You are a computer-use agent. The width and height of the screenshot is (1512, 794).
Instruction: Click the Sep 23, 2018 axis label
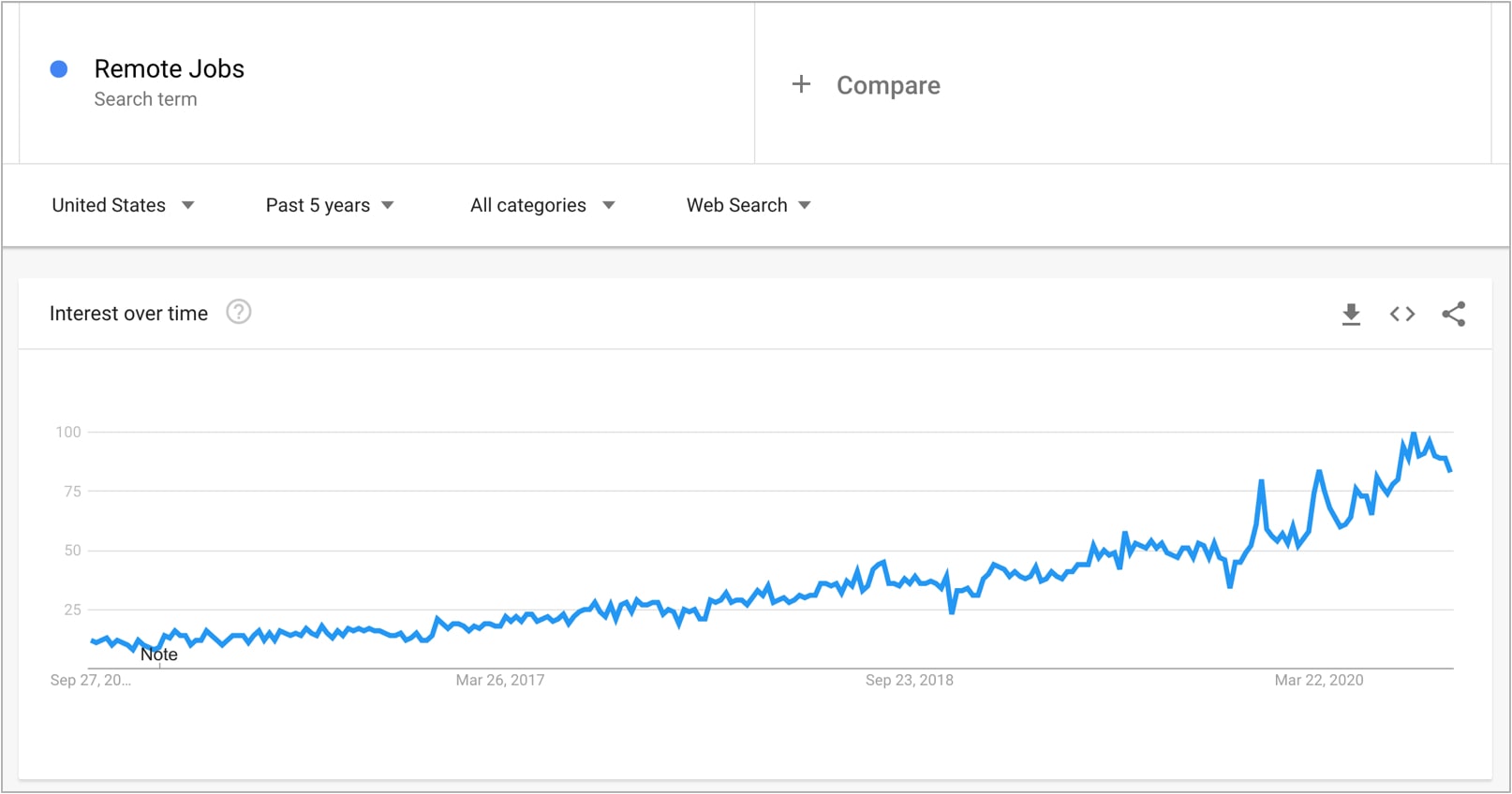pyautogui.click(x=909, y=680)
